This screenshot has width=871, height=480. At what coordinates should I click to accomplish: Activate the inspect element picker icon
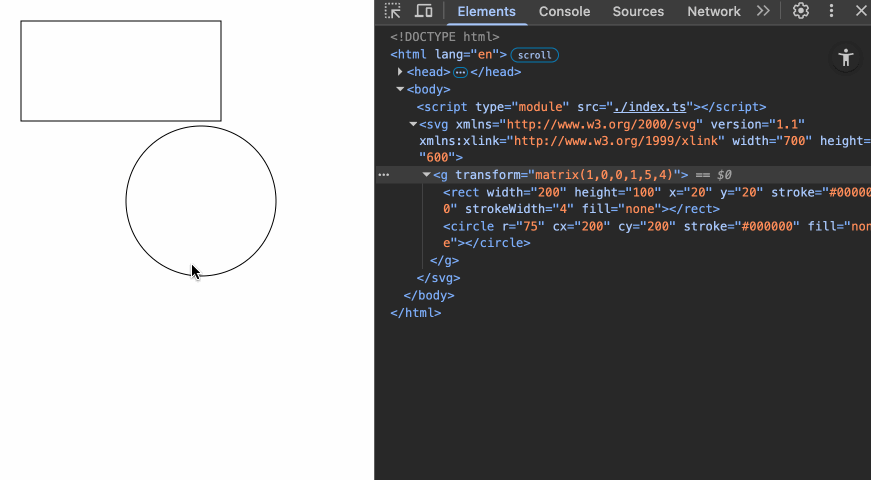393,11
